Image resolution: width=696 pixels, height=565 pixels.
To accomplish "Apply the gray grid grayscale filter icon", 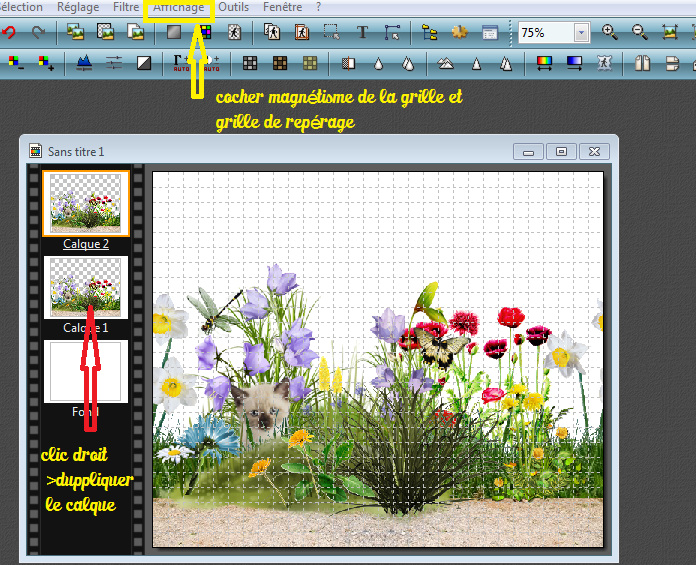I will click(250, 63).
